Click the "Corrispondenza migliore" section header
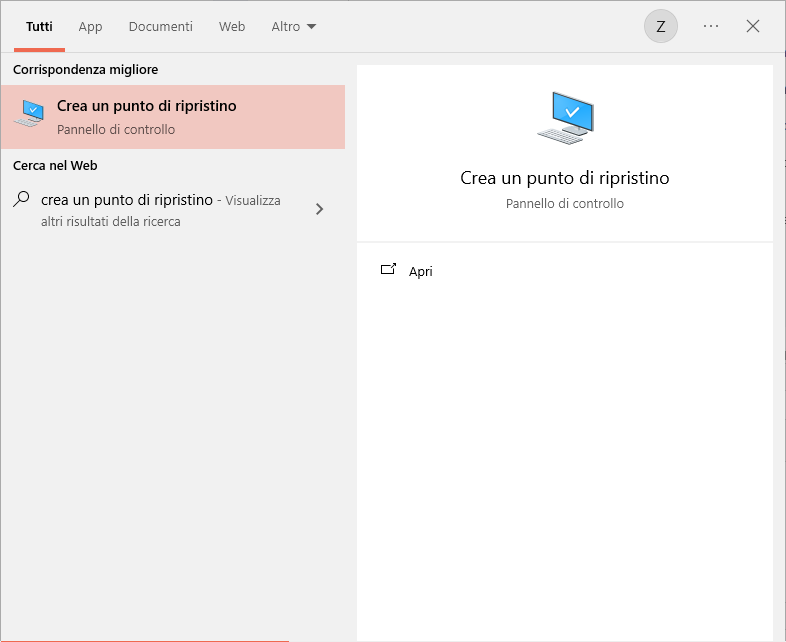This screenshot has height=642, width=786. pyautogui.click(x=85, y=69)
